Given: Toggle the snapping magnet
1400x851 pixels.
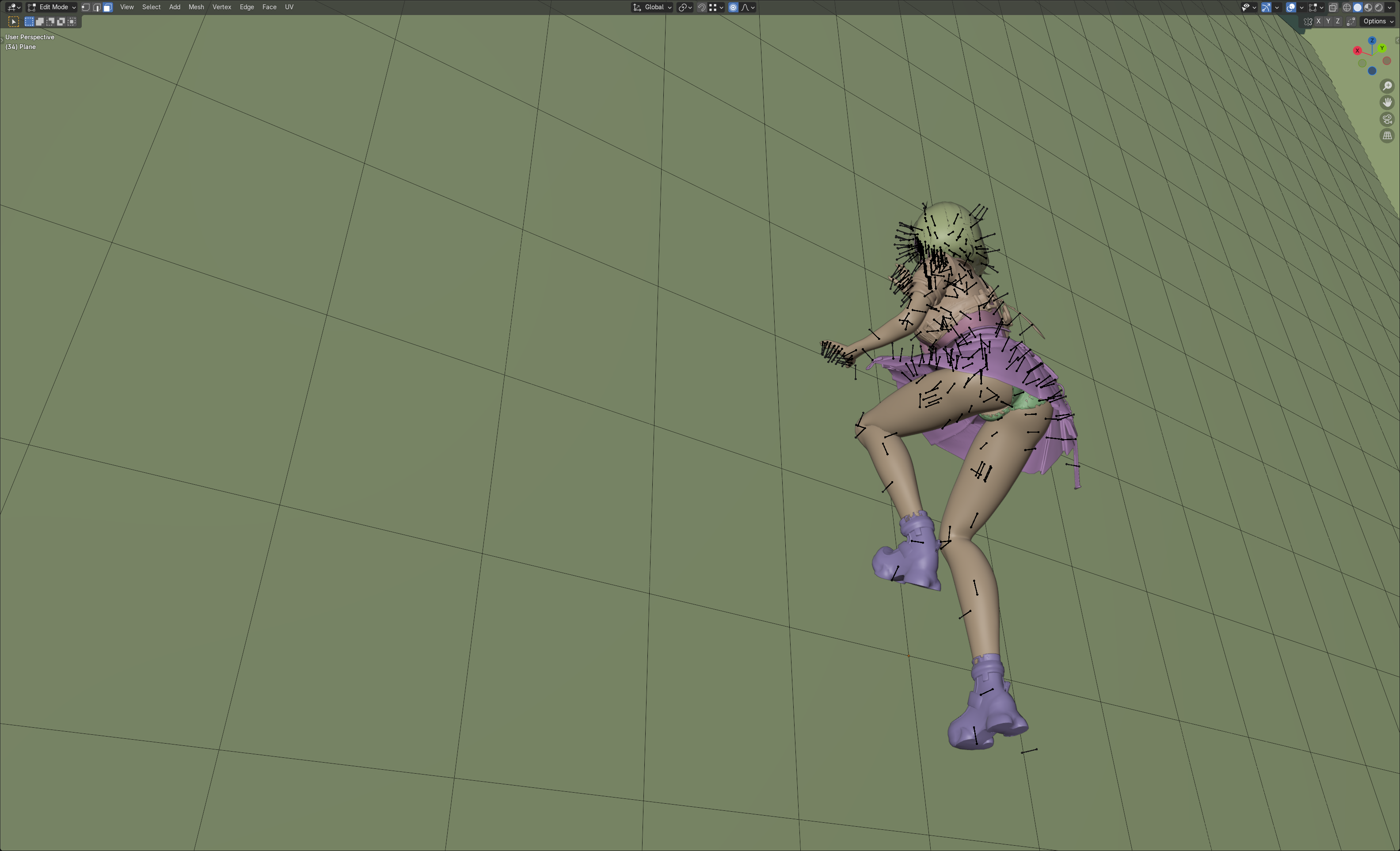Looking at the screenshot, I should (702, 8).
